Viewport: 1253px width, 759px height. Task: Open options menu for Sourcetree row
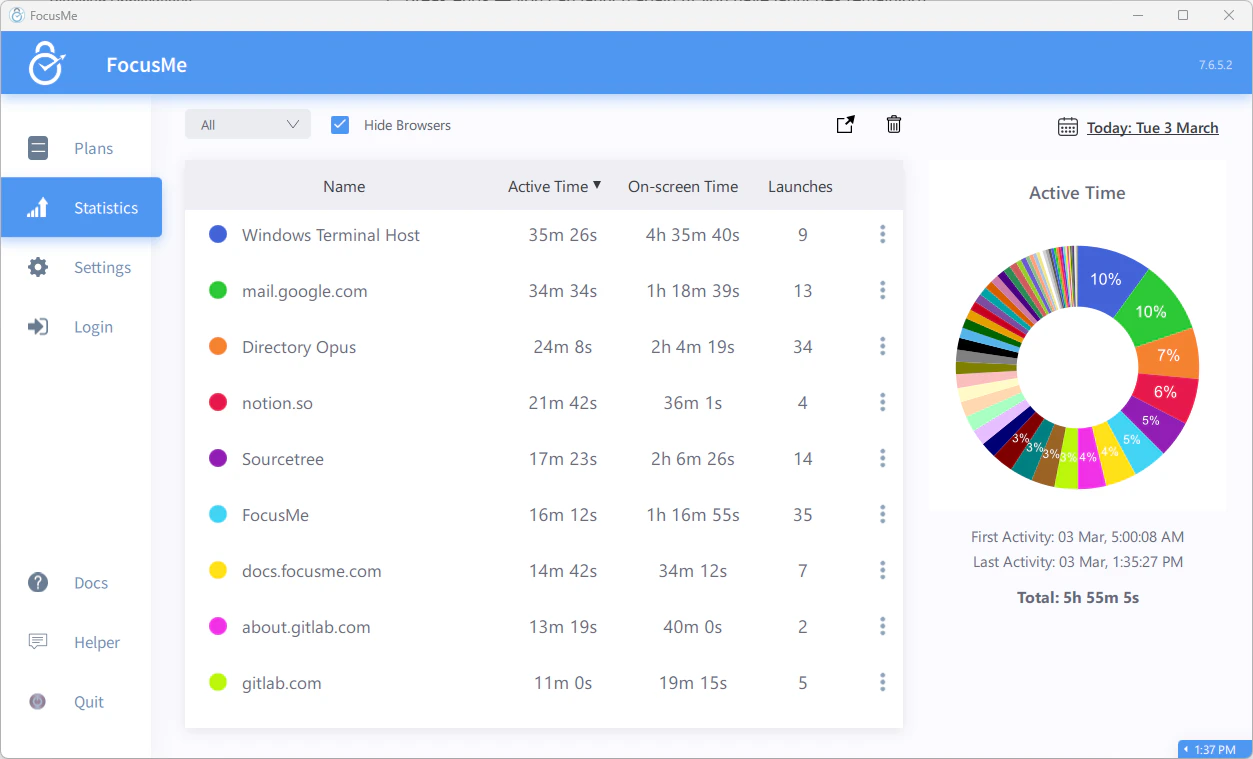(882, 458)
